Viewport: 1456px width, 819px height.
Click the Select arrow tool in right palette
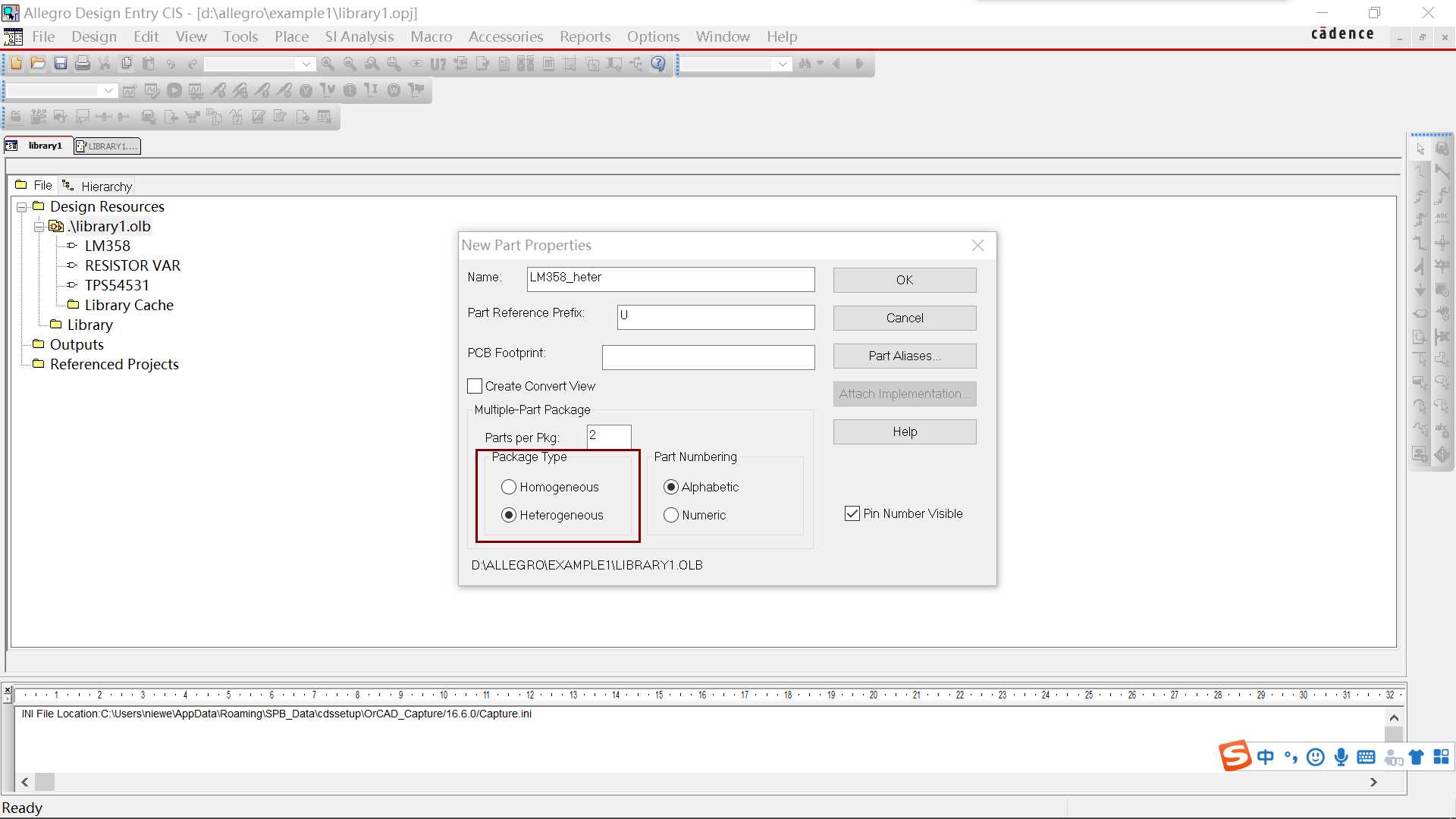1420,149
